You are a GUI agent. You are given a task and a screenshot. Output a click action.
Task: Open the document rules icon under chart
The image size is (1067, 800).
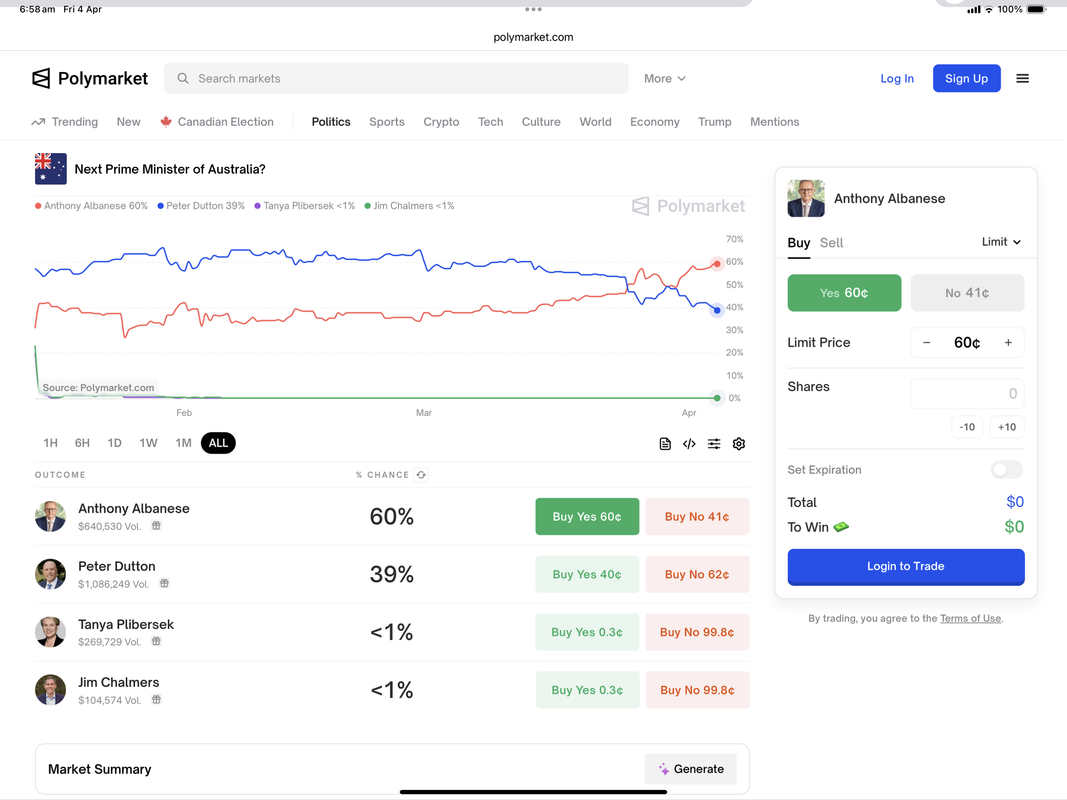pyautogui.click(x=665, y=444)
